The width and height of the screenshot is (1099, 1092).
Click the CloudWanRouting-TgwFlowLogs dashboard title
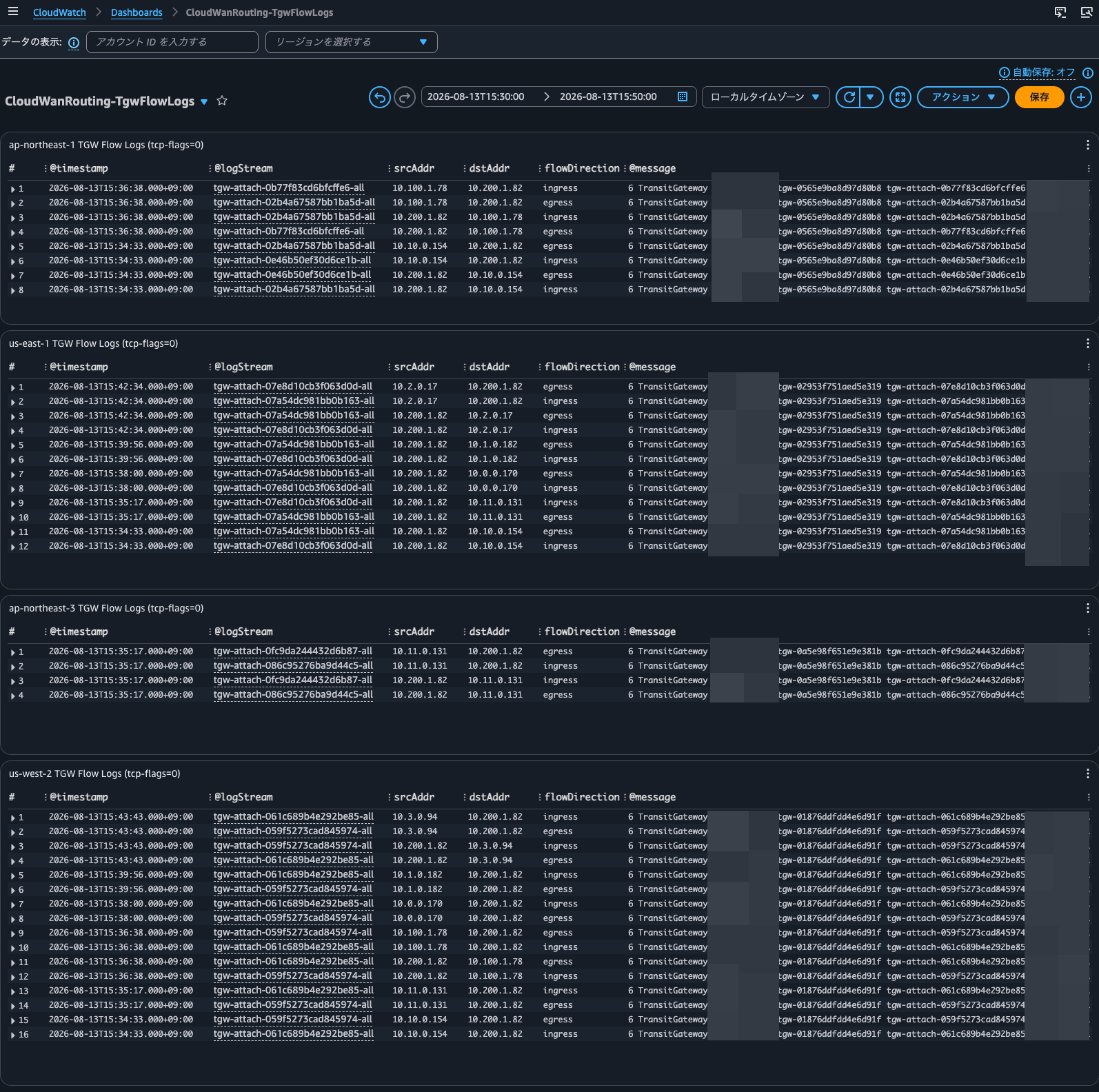click(100, 101)
